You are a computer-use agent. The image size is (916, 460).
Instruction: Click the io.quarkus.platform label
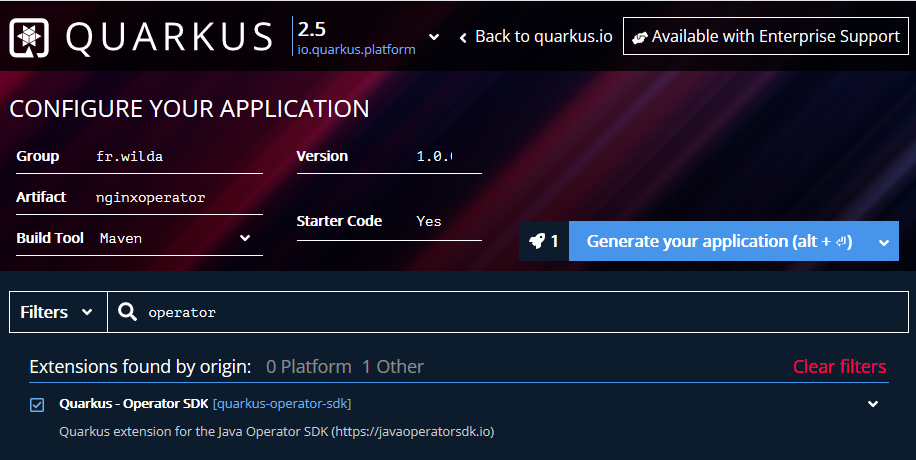pos(356,50)
